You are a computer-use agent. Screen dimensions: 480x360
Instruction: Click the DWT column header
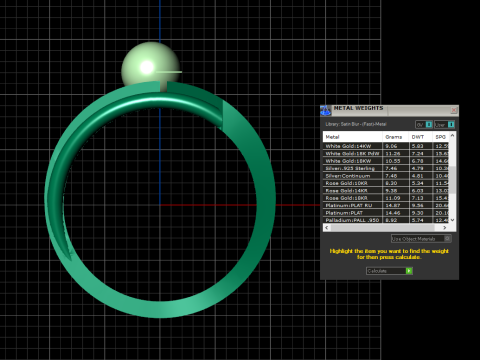[420, 137]
